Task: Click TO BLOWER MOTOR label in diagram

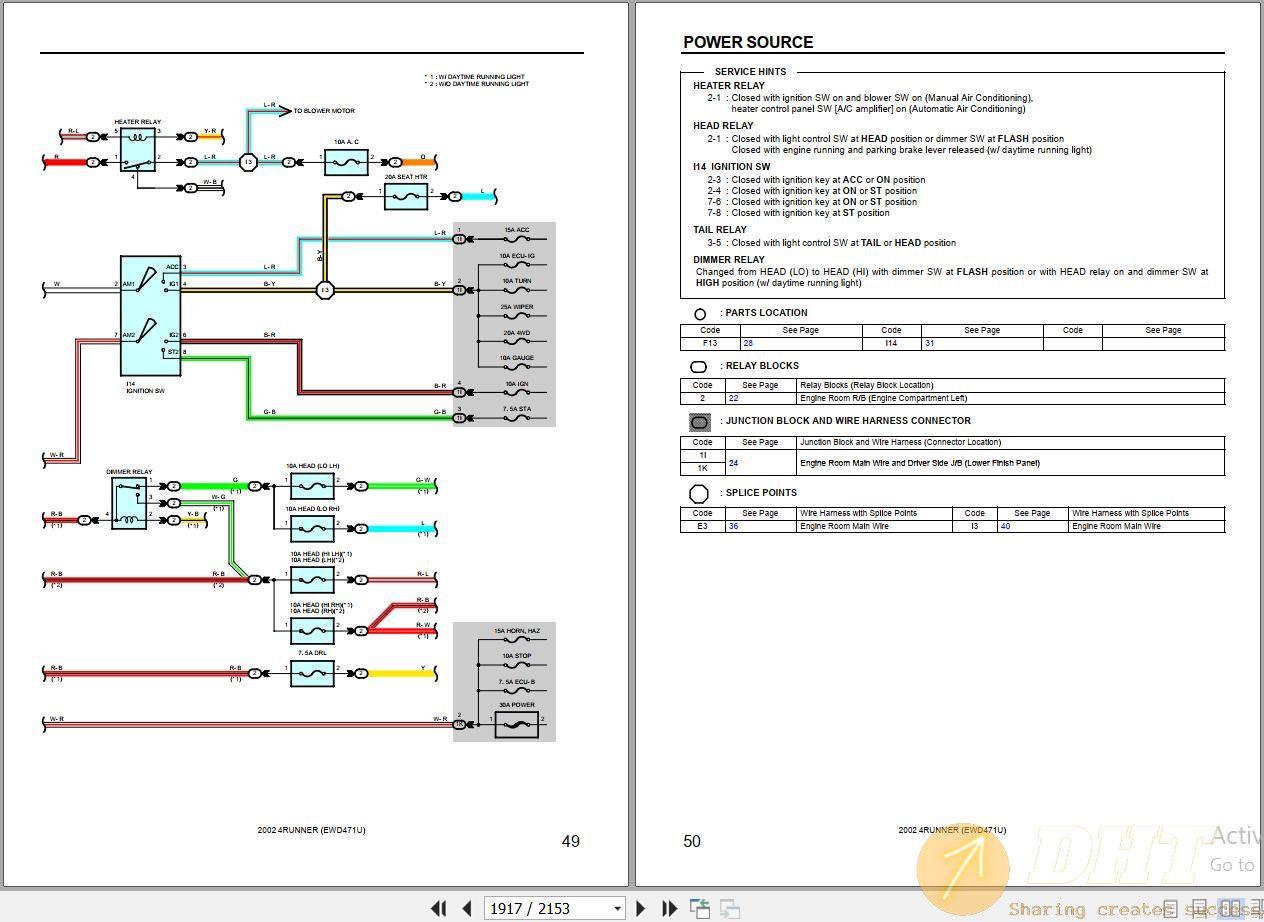Action: coord(323,111)
